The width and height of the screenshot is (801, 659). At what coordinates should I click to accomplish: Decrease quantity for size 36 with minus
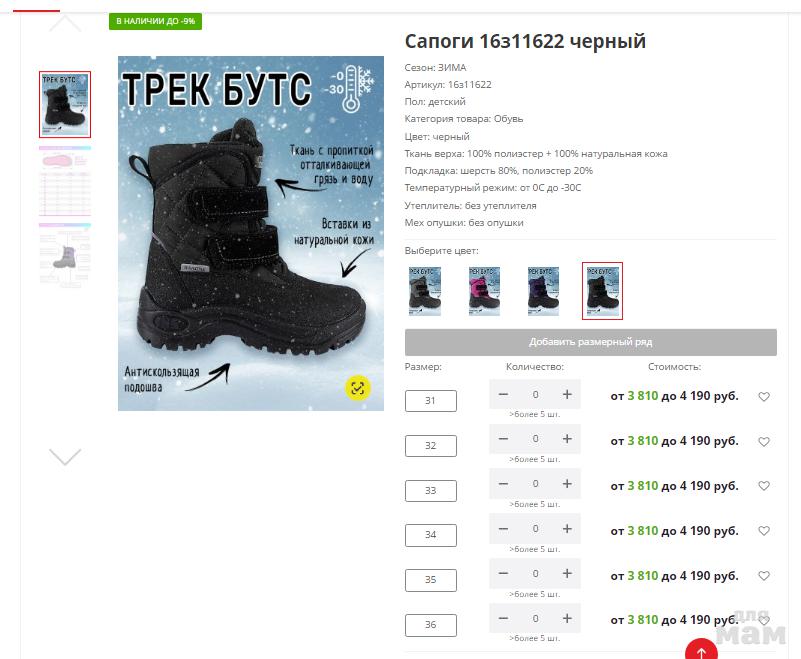click(503, 618)
